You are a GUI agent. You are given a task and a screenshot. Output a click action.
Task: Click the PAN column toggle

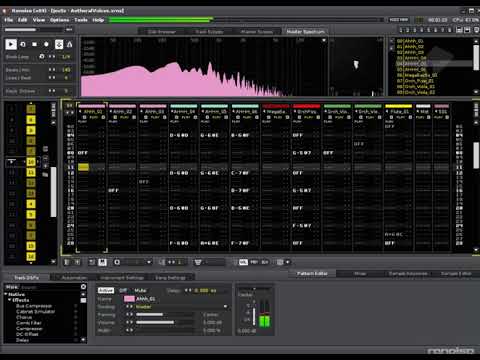254,262
